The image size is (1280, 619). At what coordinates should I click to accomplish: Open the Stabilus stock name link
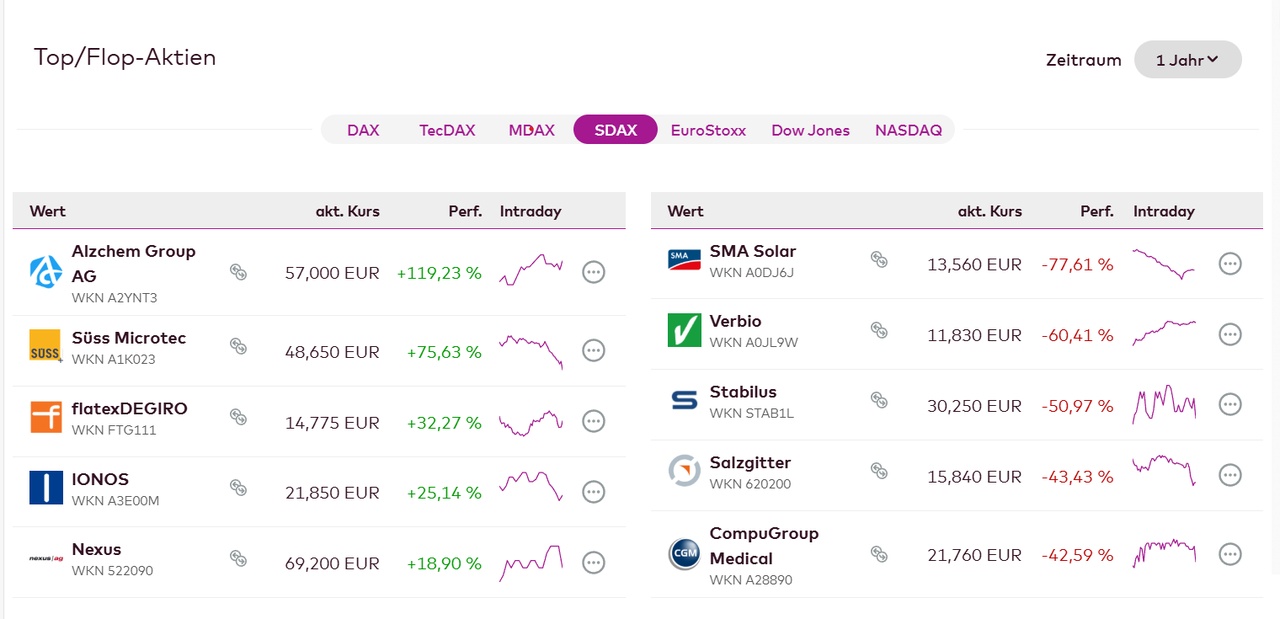point(743,392)
